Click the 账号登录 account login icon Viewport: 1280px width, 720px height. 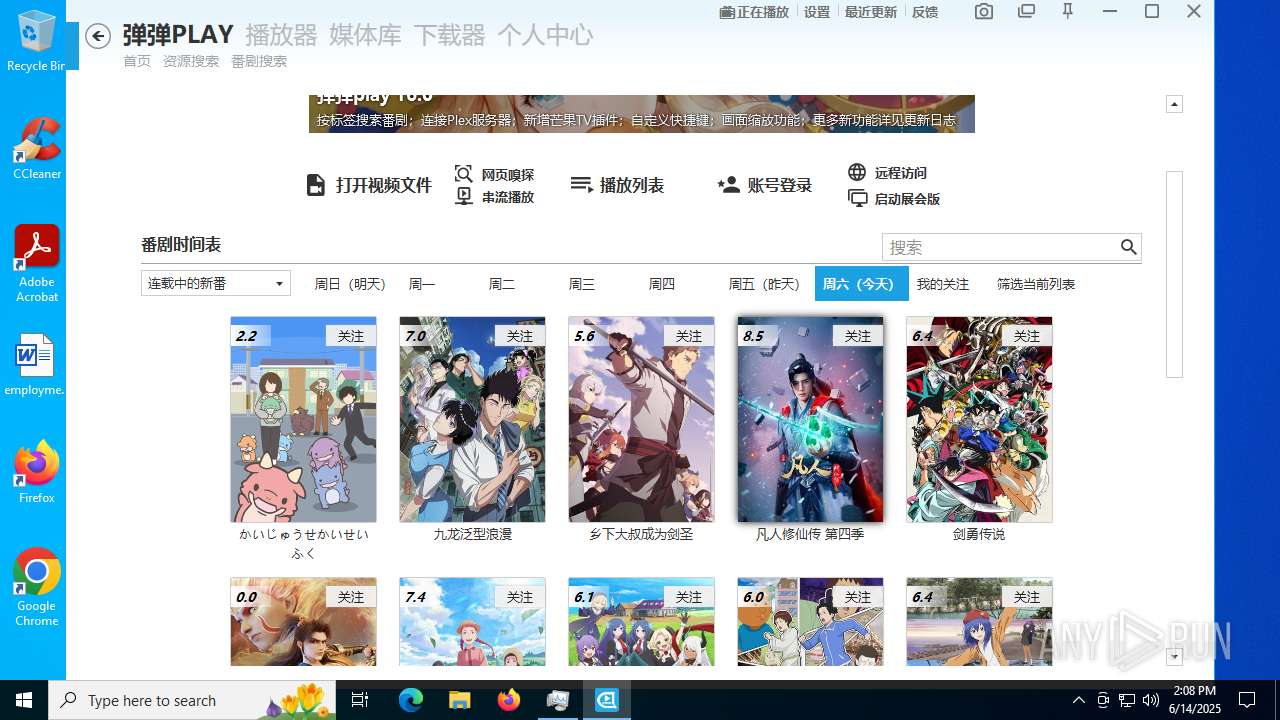pyautogui.click(x=728, y=185)
